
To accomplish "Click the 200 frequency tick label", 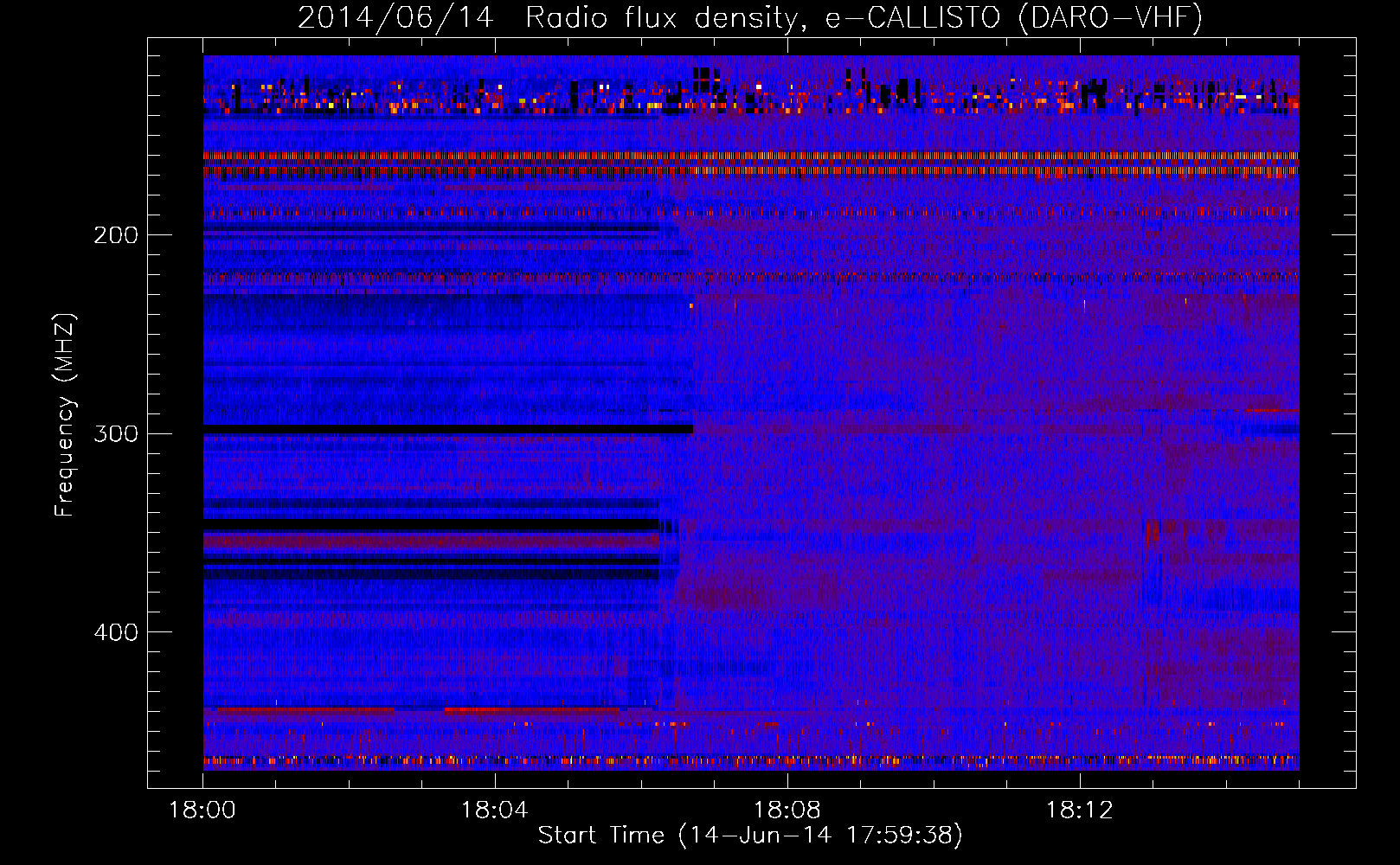I will click(x=116, y=235).
